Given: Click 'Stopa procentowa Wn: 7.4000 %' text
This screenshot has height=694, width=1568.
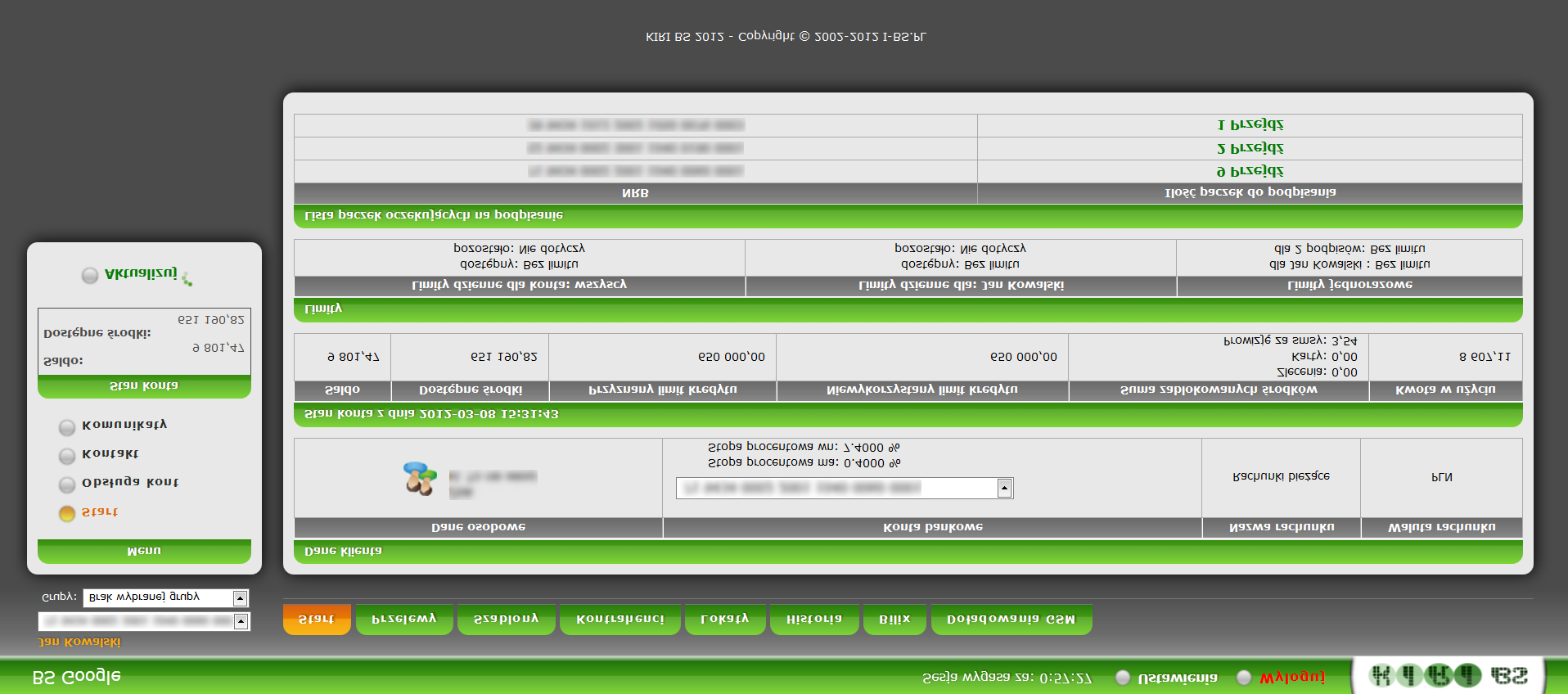Looking at the screenshot, I should point(804,448).
